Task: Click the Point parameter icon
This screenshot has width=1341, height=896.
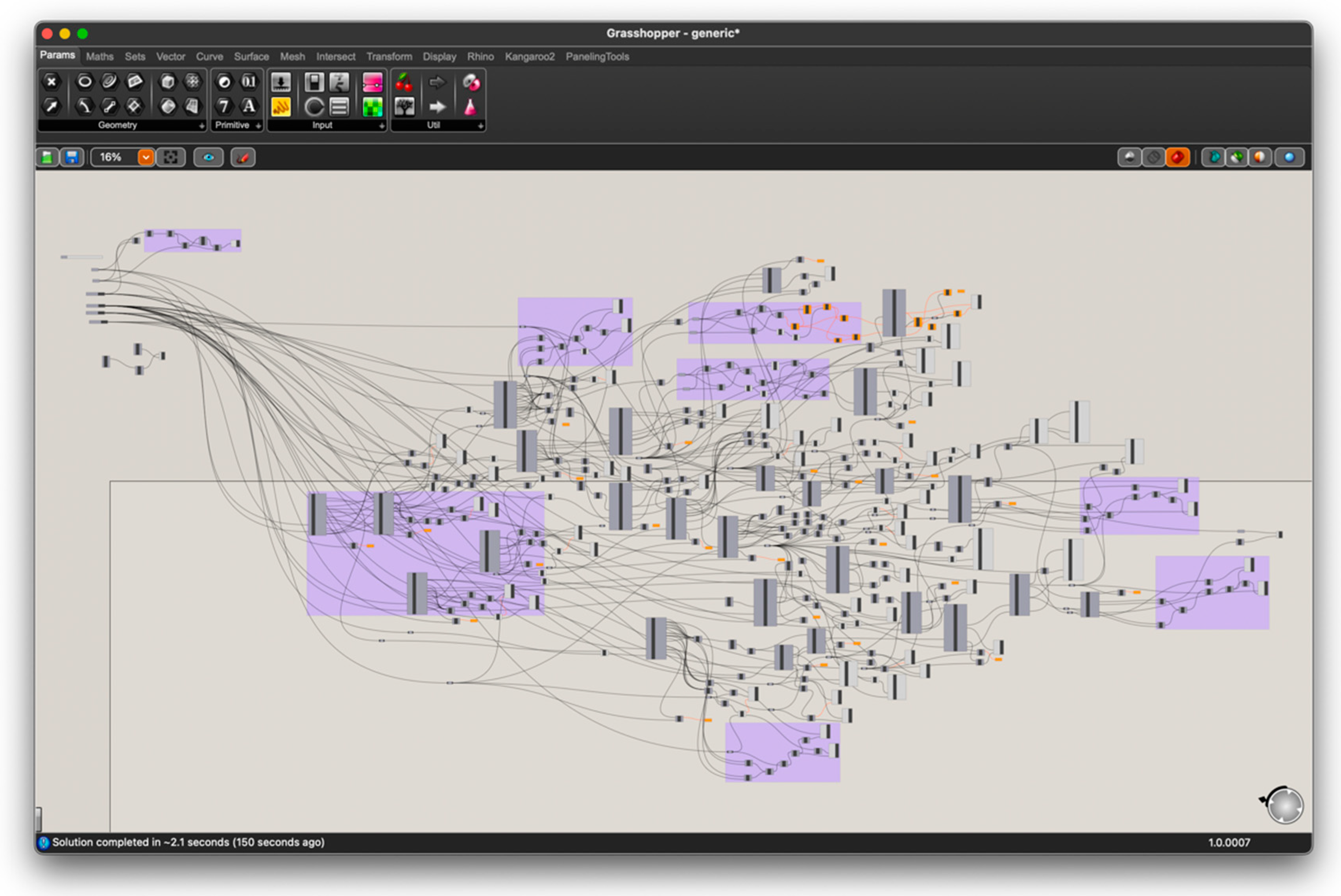Action: tap(52, 82)
